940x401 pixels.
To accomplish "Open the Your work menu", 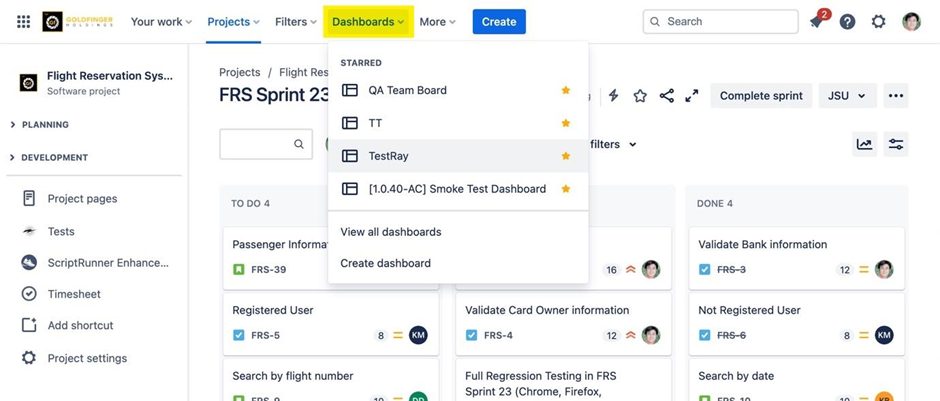I will point(160,22).
